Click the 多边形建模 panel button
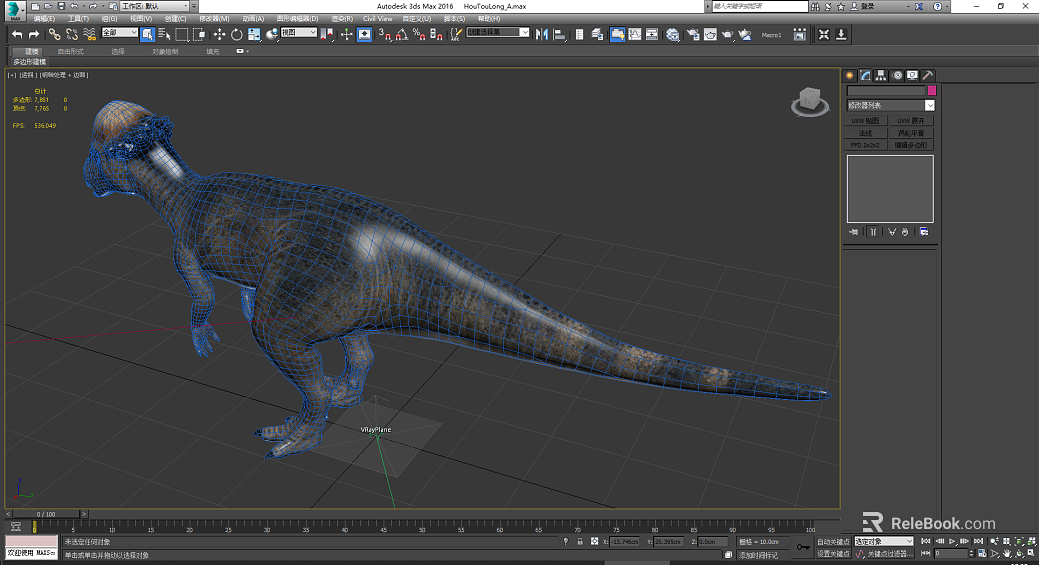The image size is (1039, 565). (29, 62)
